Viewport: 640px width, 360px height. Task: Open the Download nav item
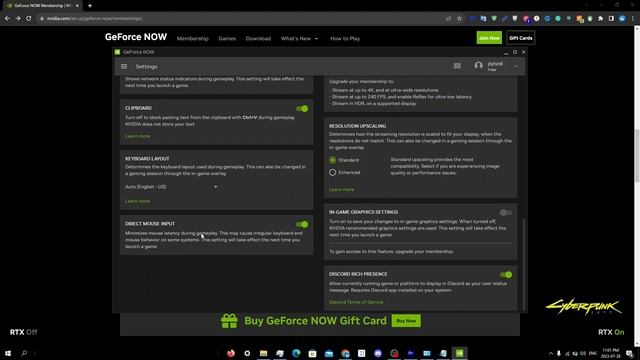[258, 38]
